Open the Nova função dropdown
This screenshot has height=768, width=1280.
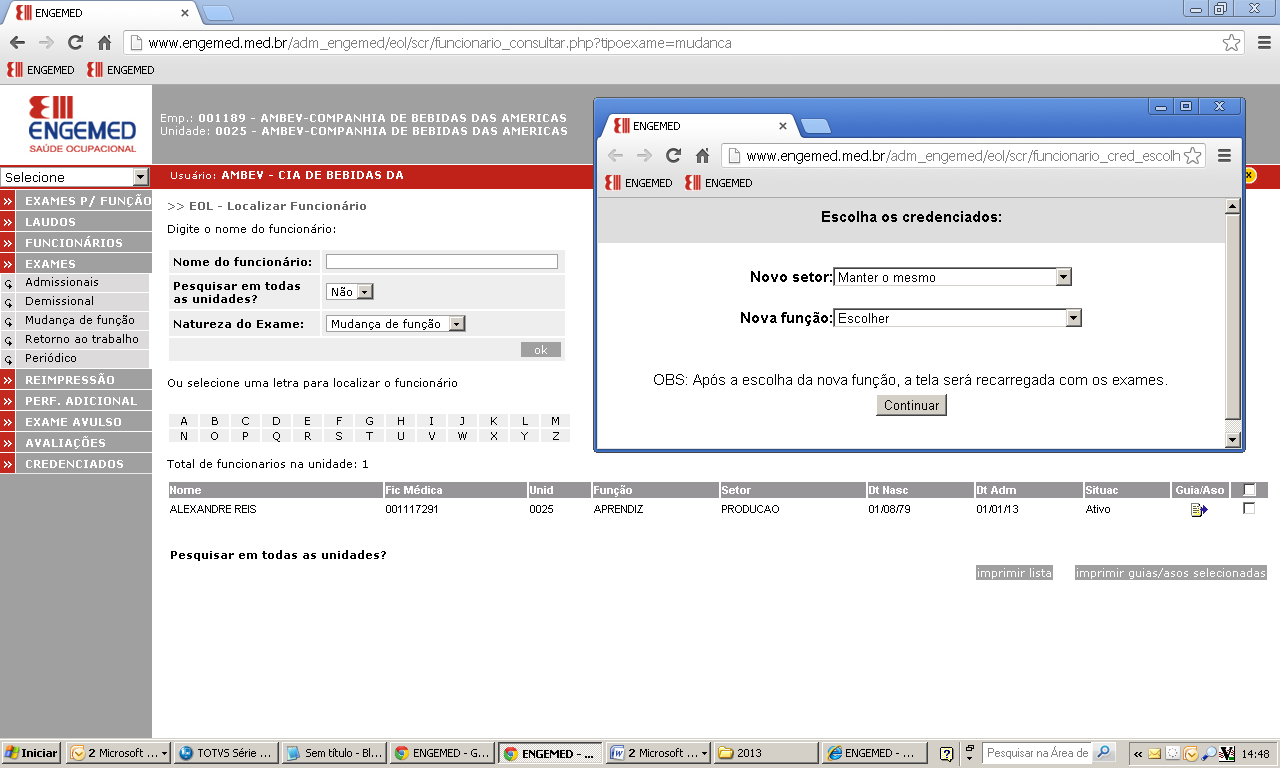click(958, 318)
